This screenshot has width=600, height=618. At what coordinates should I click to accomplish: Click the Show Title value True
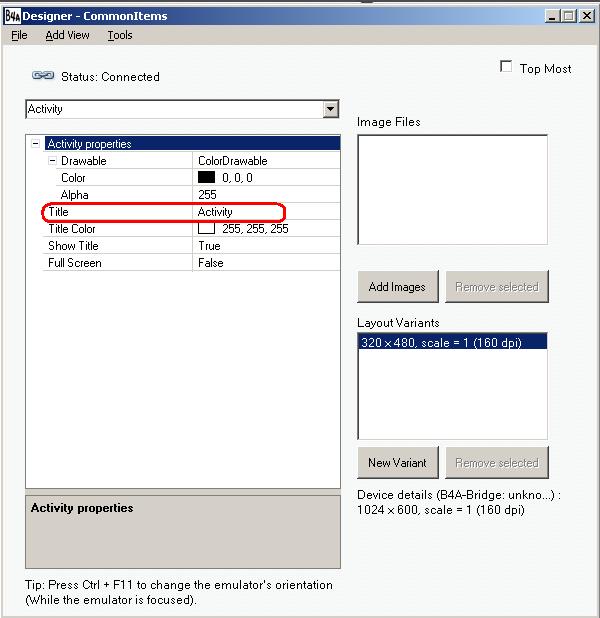pos(209,246)
